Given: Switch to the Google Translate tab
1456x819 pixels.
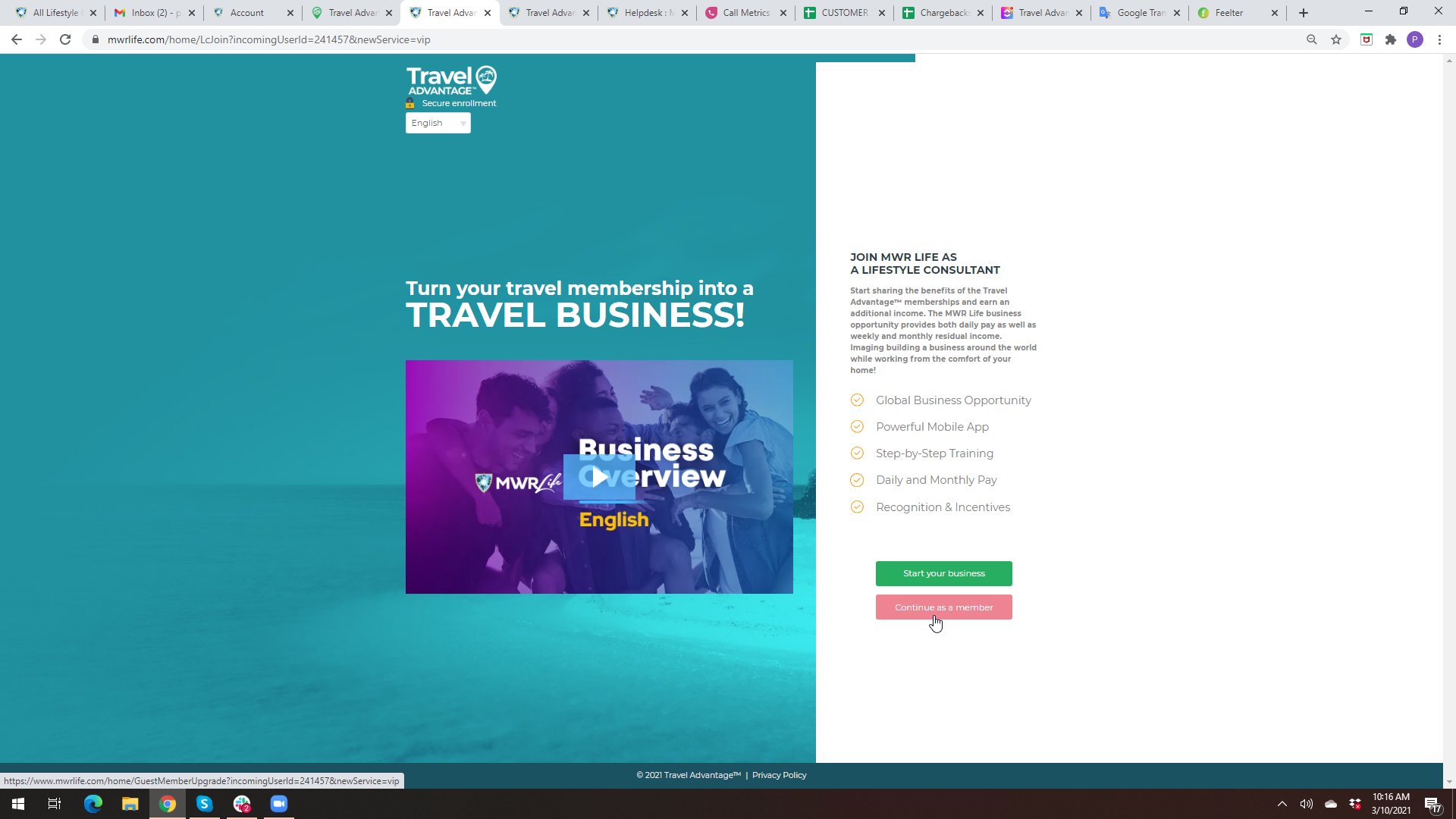Looking at the screenshot, I should click(1140, 13).
